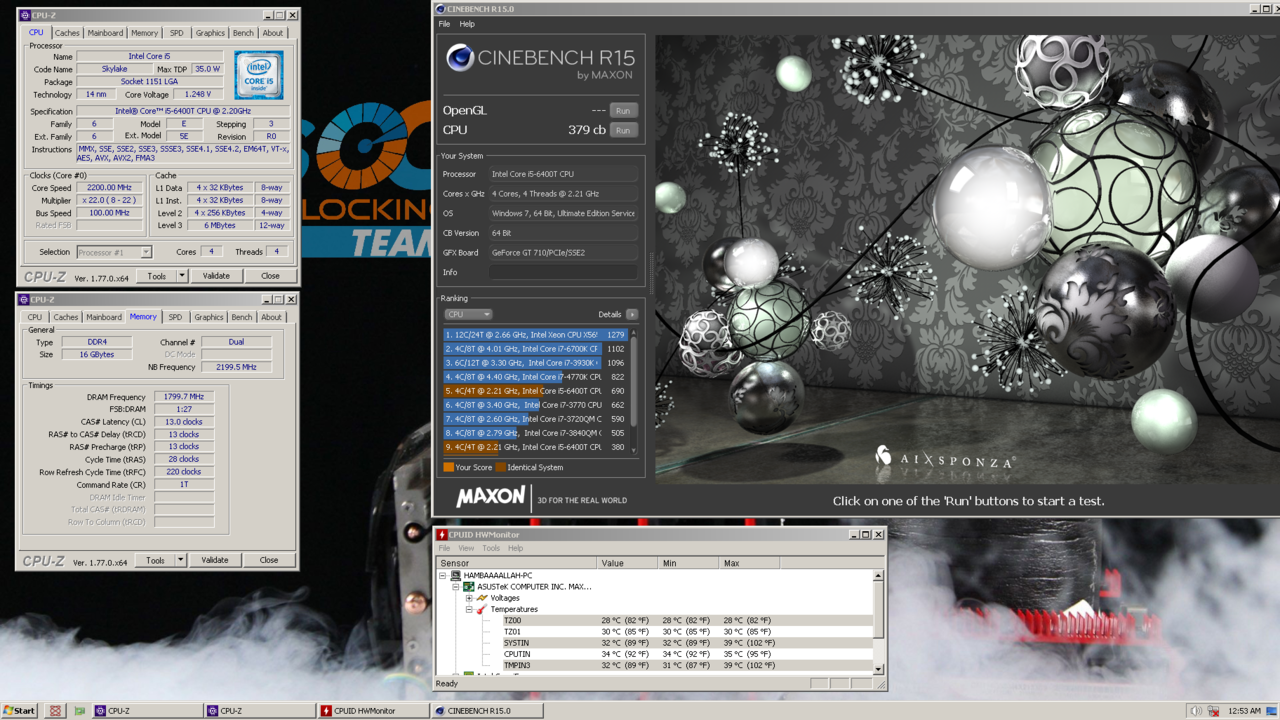The height and width of the screenshot is (720, 1280).
Task: Click the Info field in Cinebench system panel
Action: [x=563, y=272]
